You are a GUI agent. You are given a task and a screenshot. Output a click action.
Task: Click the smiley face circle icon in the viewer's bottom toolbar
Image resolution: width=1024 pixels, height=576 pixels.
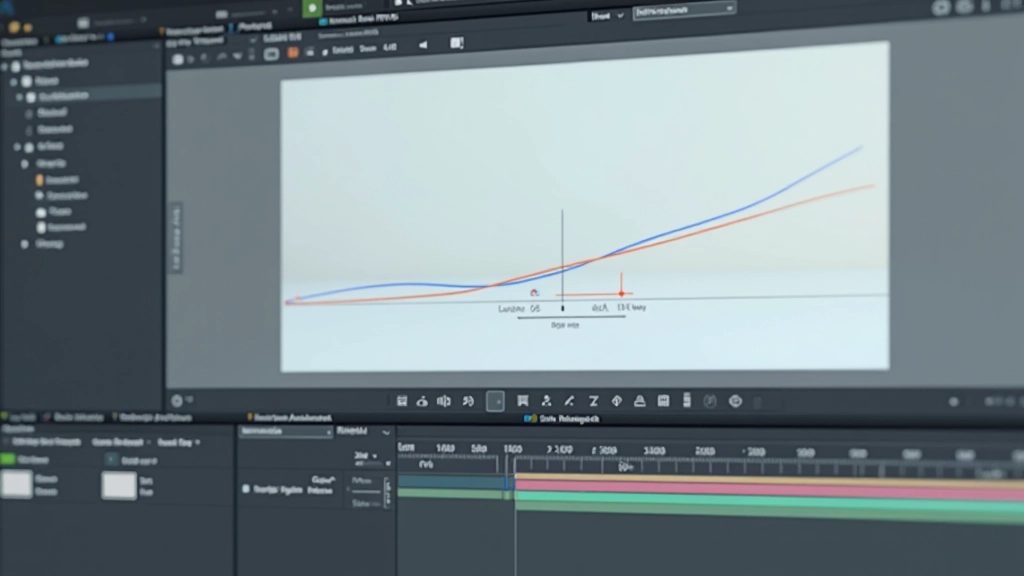[x=735, y=401]
